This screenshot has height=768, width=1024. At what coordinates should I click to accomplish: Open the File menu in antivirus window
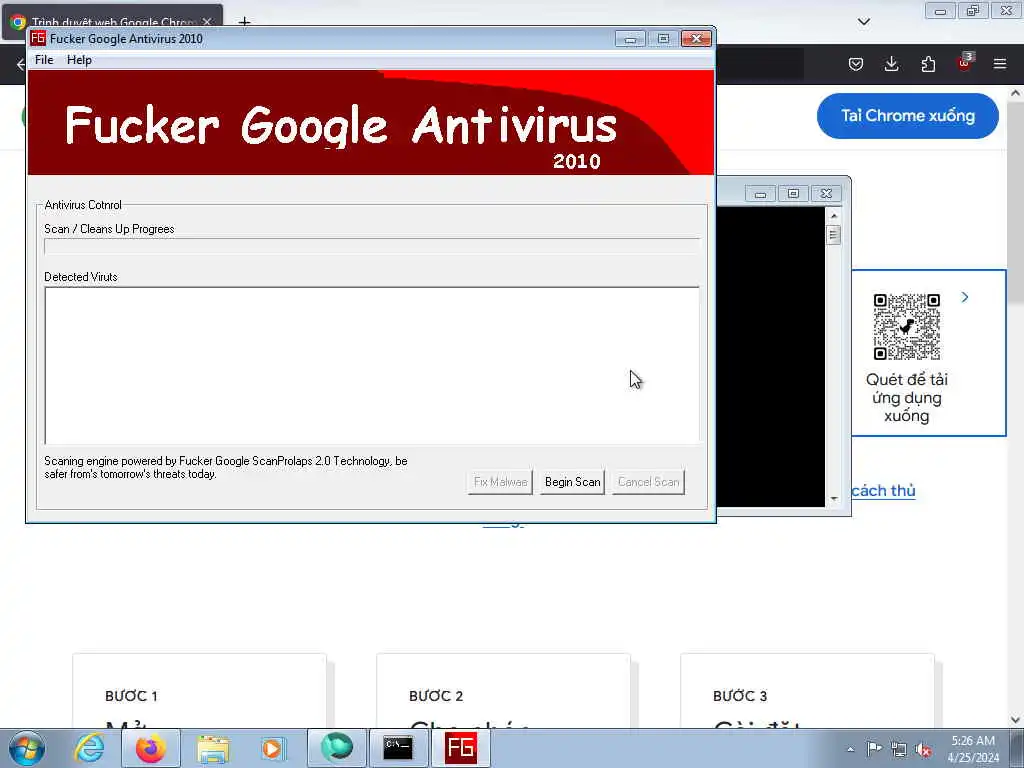pyautogui.click(x=44, y=59)
